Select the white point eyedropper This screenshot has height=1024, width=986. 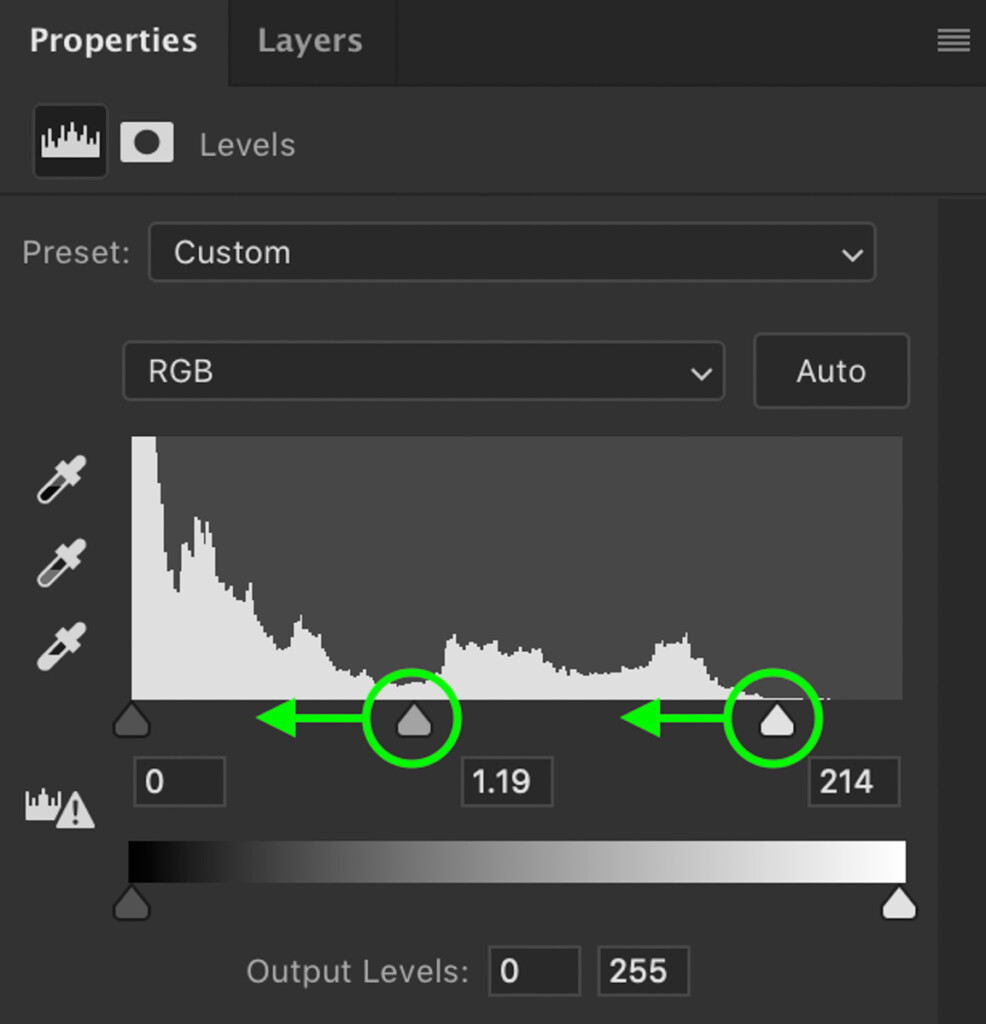(61, 647)
